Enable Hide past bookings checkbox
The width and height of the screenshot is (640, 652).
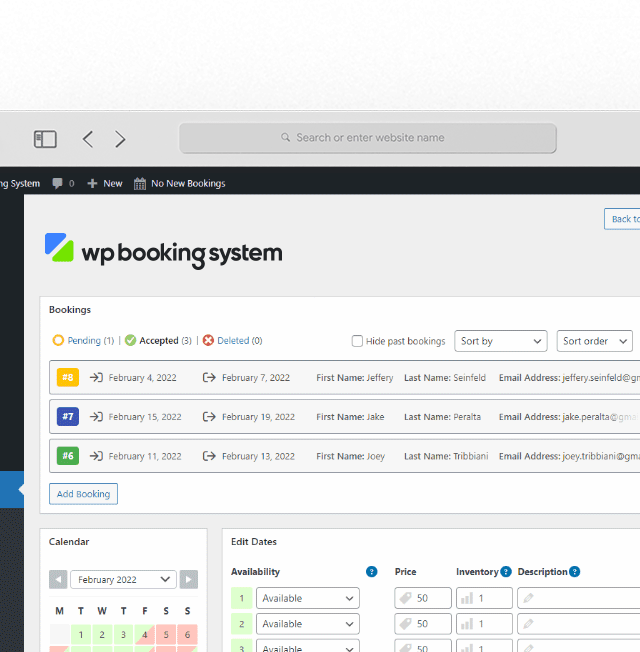tap(357, 341)
